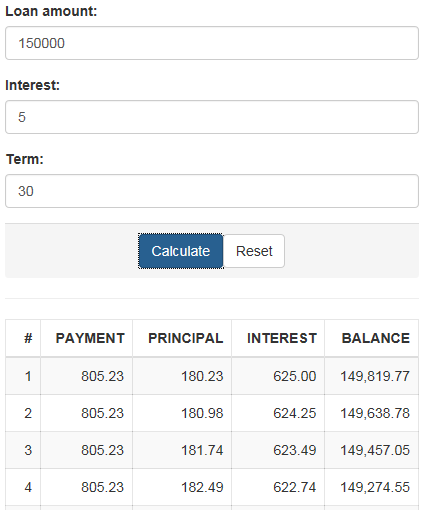Image resolution: width=425 pixels, height=510 pixels.
Task: Click principal value 180.98 in row 2
Action: pyautogui.click(x=202, y=413)
